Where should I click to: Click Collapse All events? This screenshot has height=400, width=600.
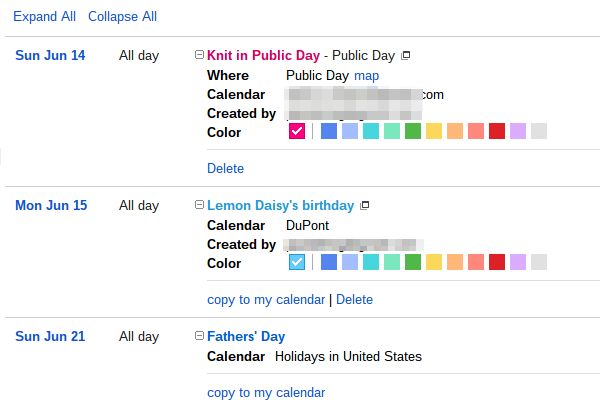[122, 17]
